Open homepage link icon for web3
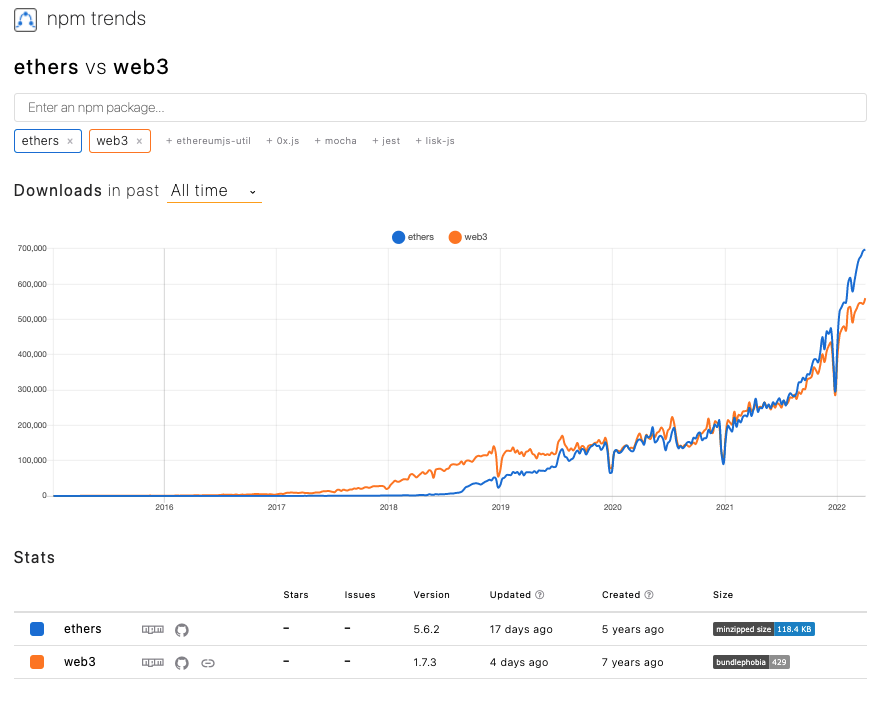The width and height of the screenshot is (879, 702). 208,663
